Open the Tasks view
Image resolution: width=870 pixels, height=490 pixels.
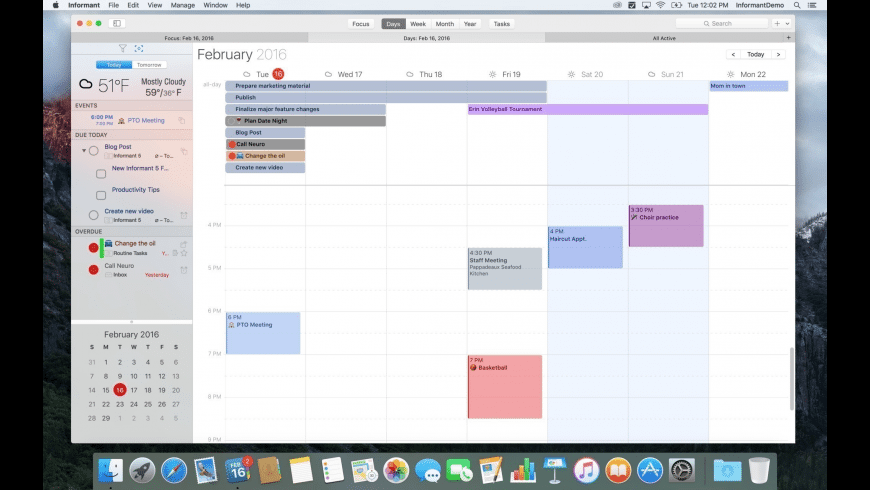click(502, 24)
